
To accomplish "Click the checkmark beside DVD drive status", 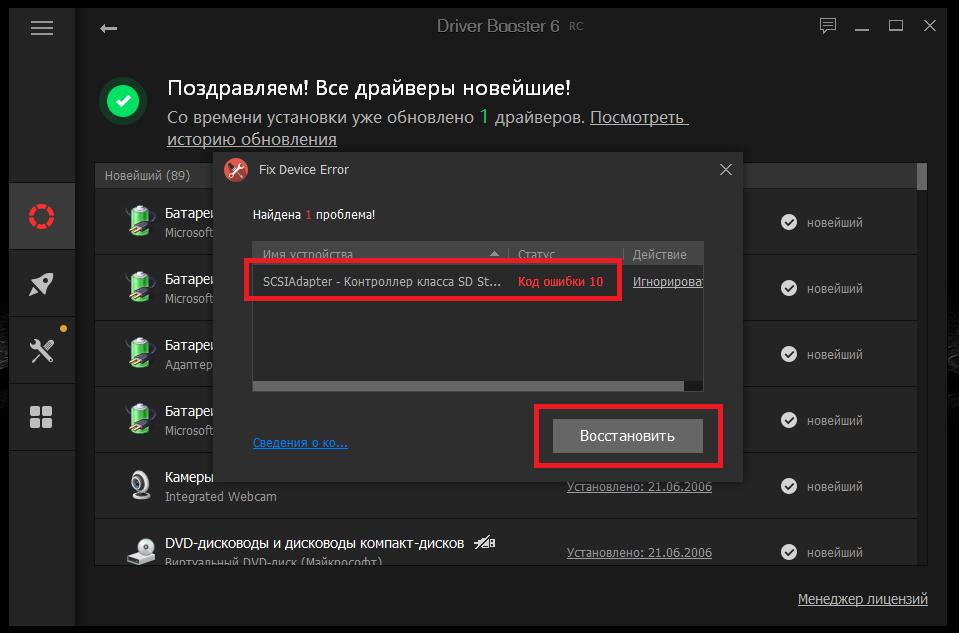I will [789, 552].
